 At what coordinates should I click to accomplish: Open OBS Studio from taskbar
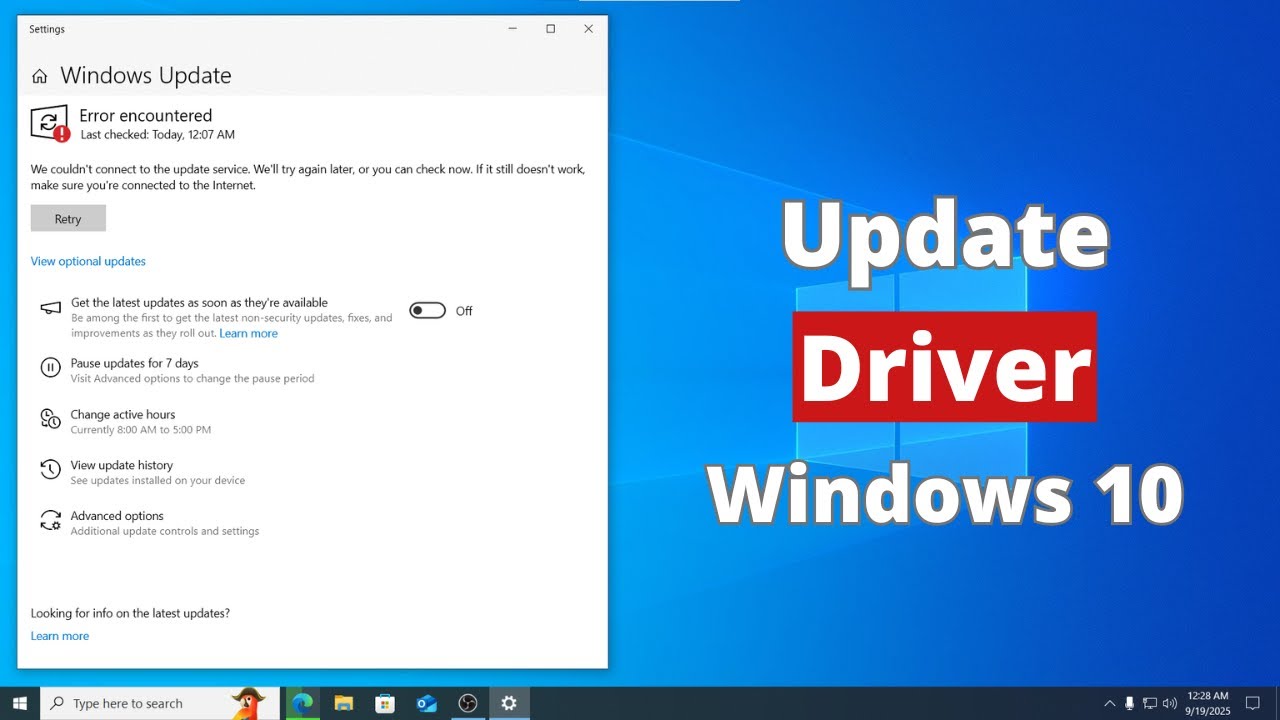click(468, 703)
